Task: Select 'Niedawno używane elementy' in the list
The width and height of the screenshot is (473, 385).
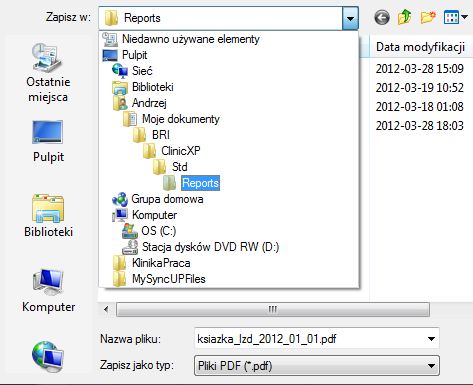Action: pos(191,39)
